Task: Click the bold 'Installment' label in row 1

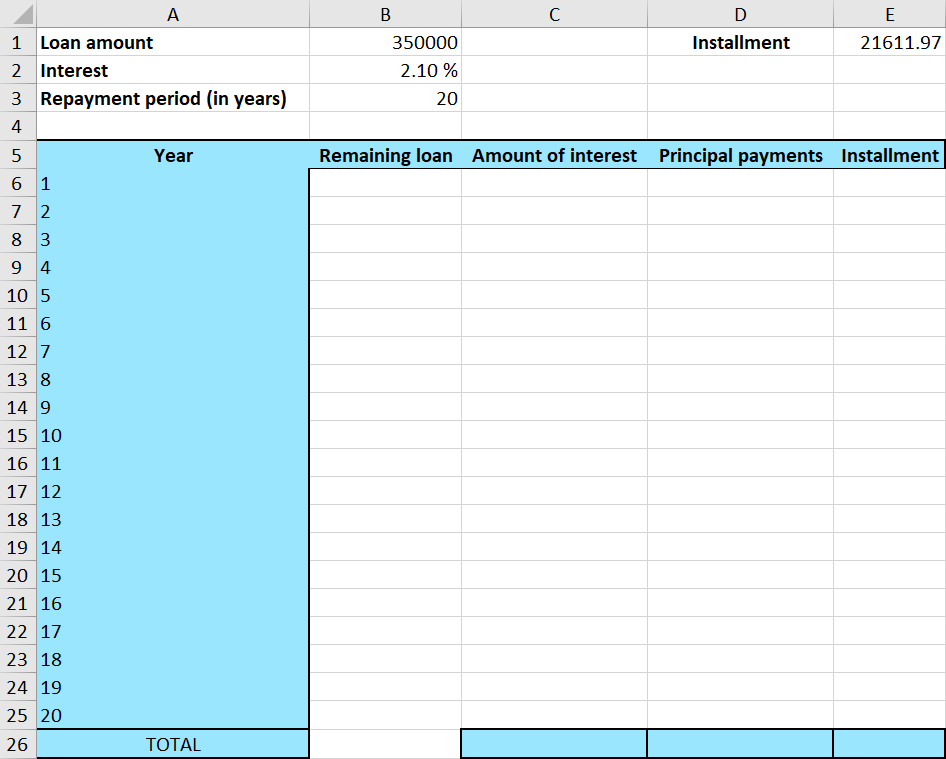Action: point(740,42)
